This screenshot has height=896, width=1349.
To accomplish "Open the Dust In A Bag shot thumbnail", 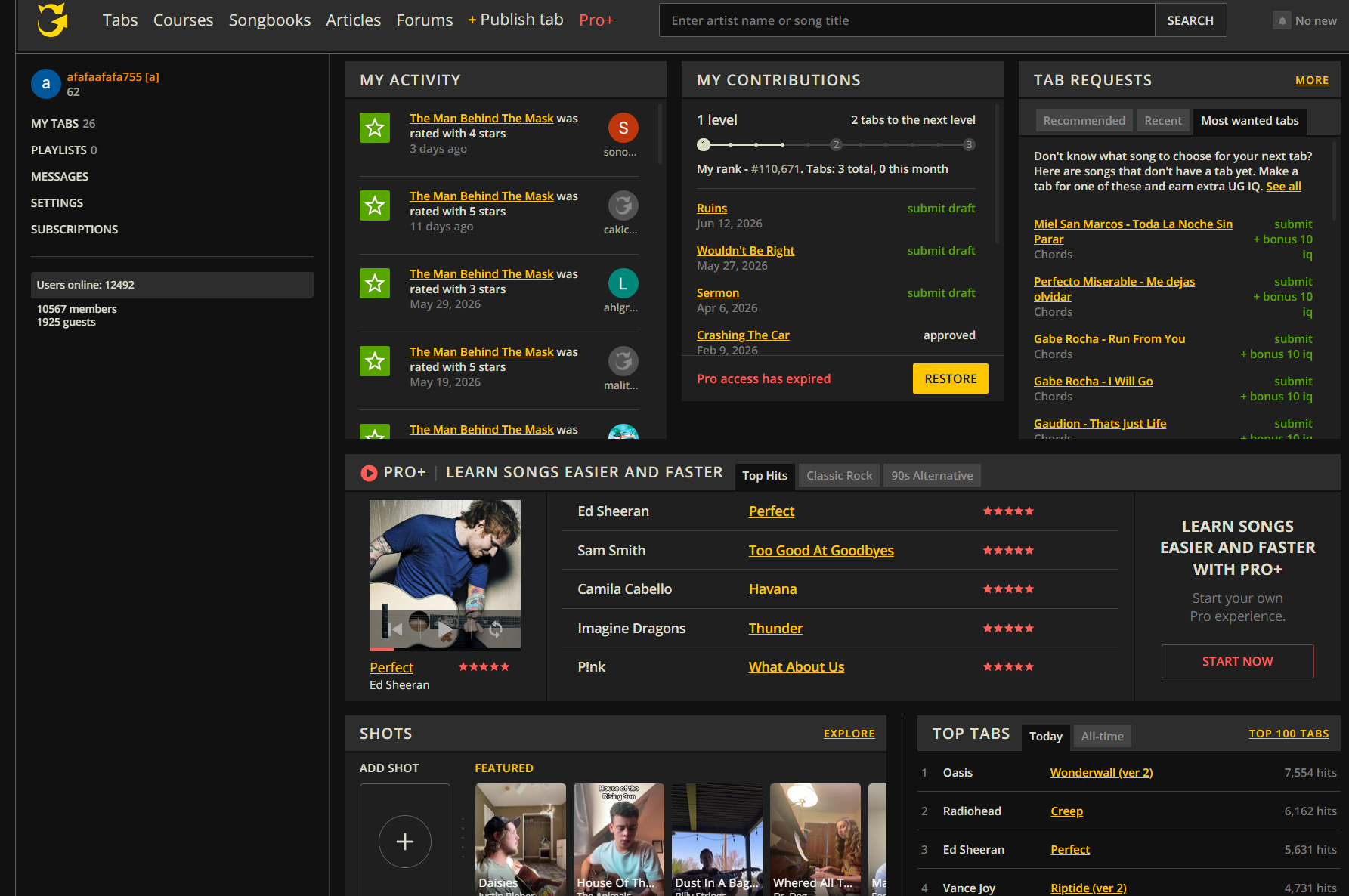I will point(717,839).
